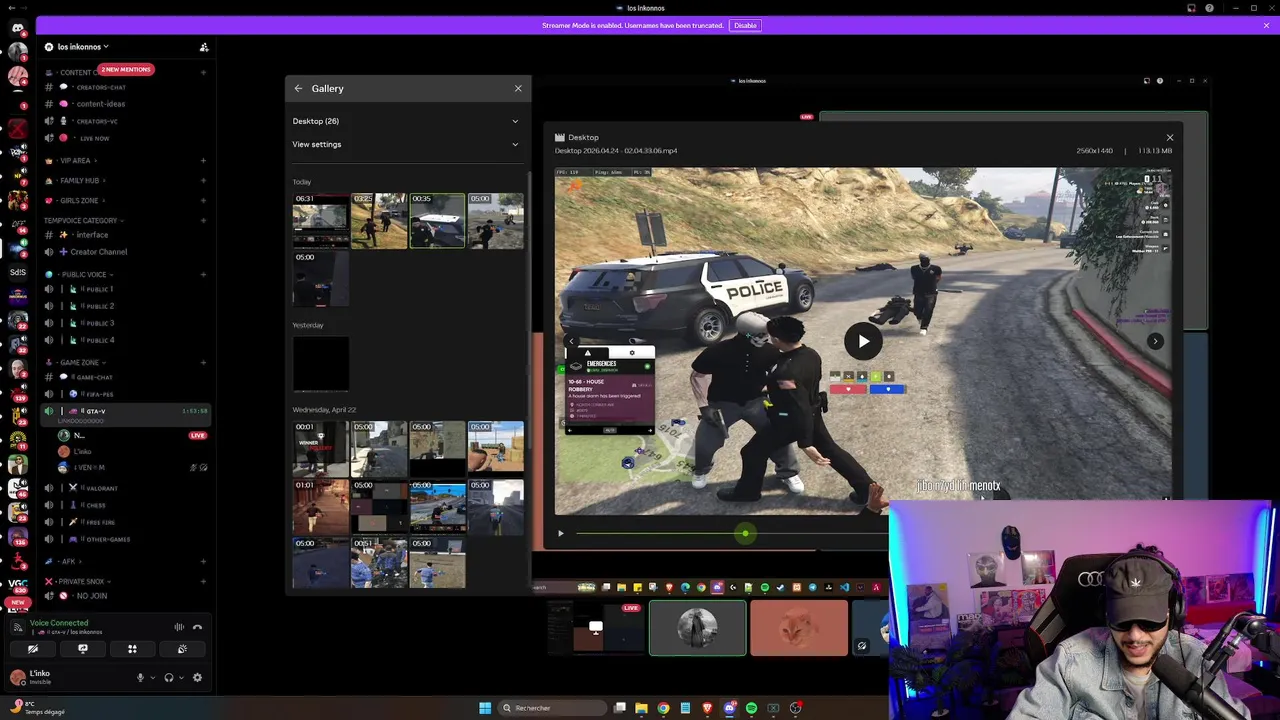The height and width of the screenshot is (720, 1280).
Task: Open the soundboard button
Action: click(x=182, y=649)
